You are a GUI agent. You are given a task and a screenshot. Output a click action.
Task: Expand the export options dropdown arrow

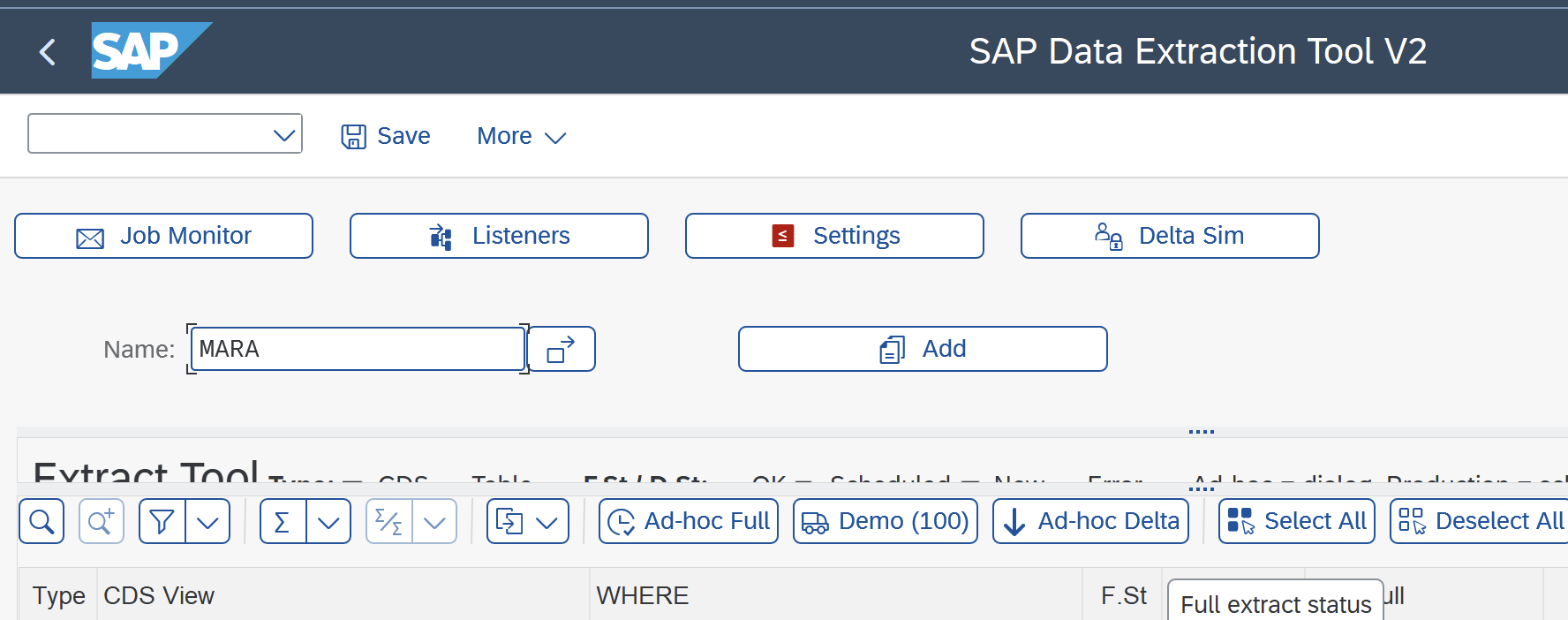pyautogui.click(x=547, y=521)
